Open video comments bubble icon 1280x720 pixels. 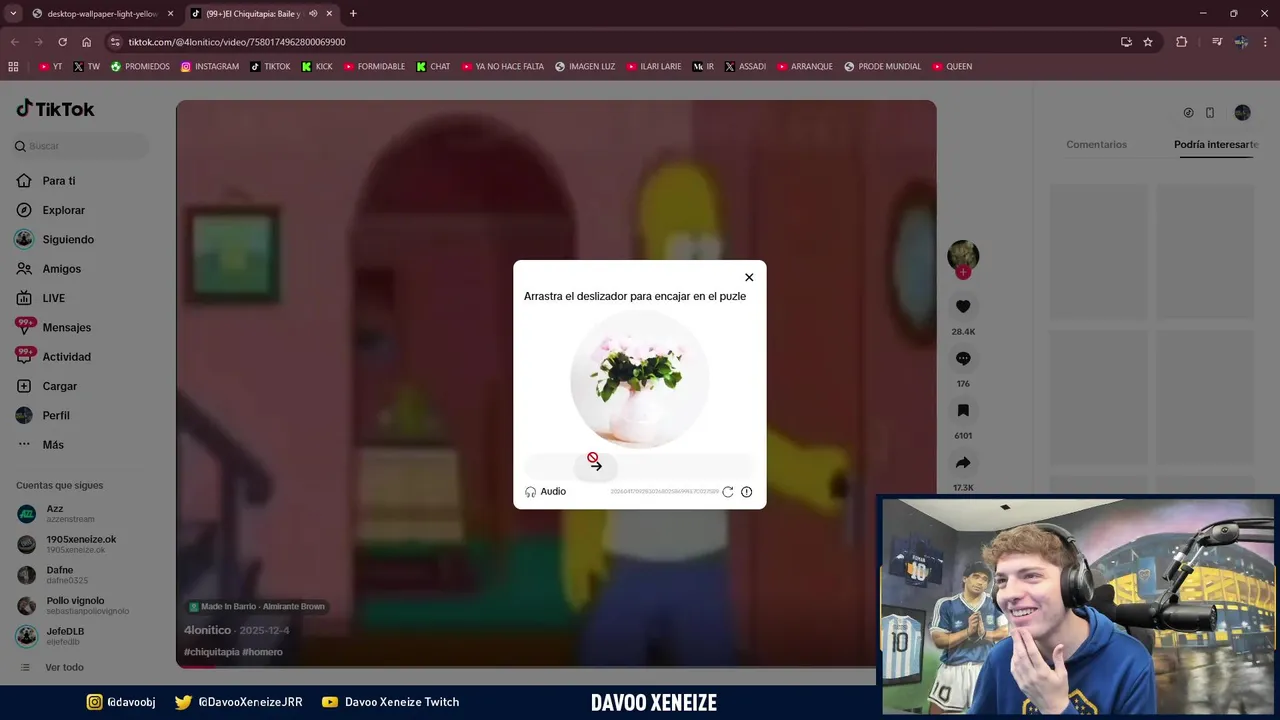[963, 359]
